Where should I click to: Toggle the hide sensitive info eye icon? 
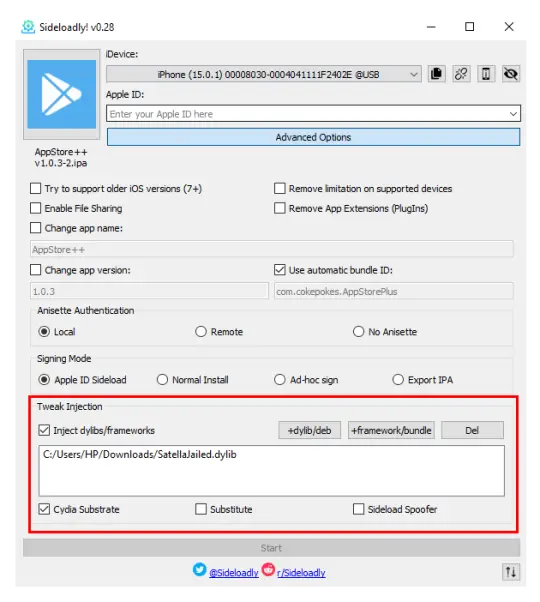pos(511,74)
